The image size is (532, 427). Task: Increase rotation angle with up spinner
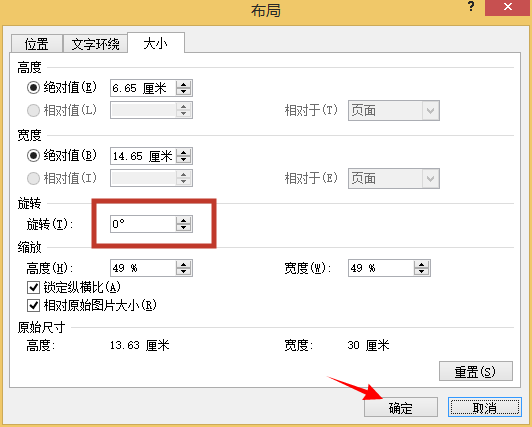184,220
